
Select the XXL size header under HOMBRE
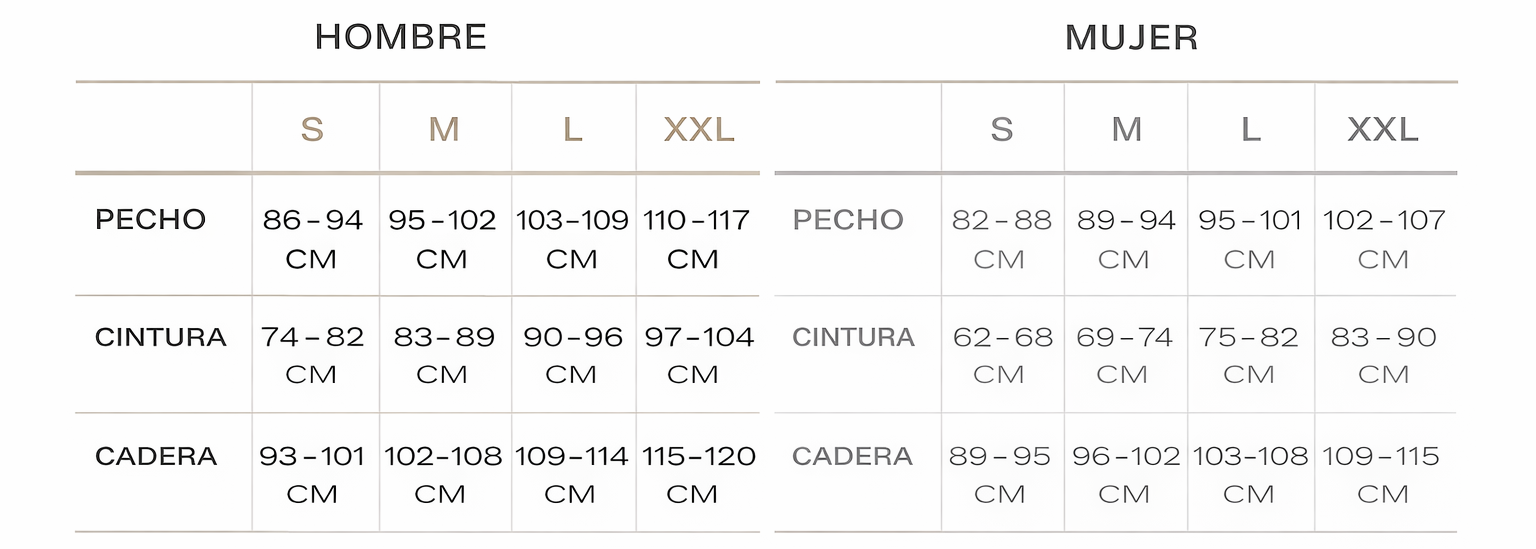point(699,129)
